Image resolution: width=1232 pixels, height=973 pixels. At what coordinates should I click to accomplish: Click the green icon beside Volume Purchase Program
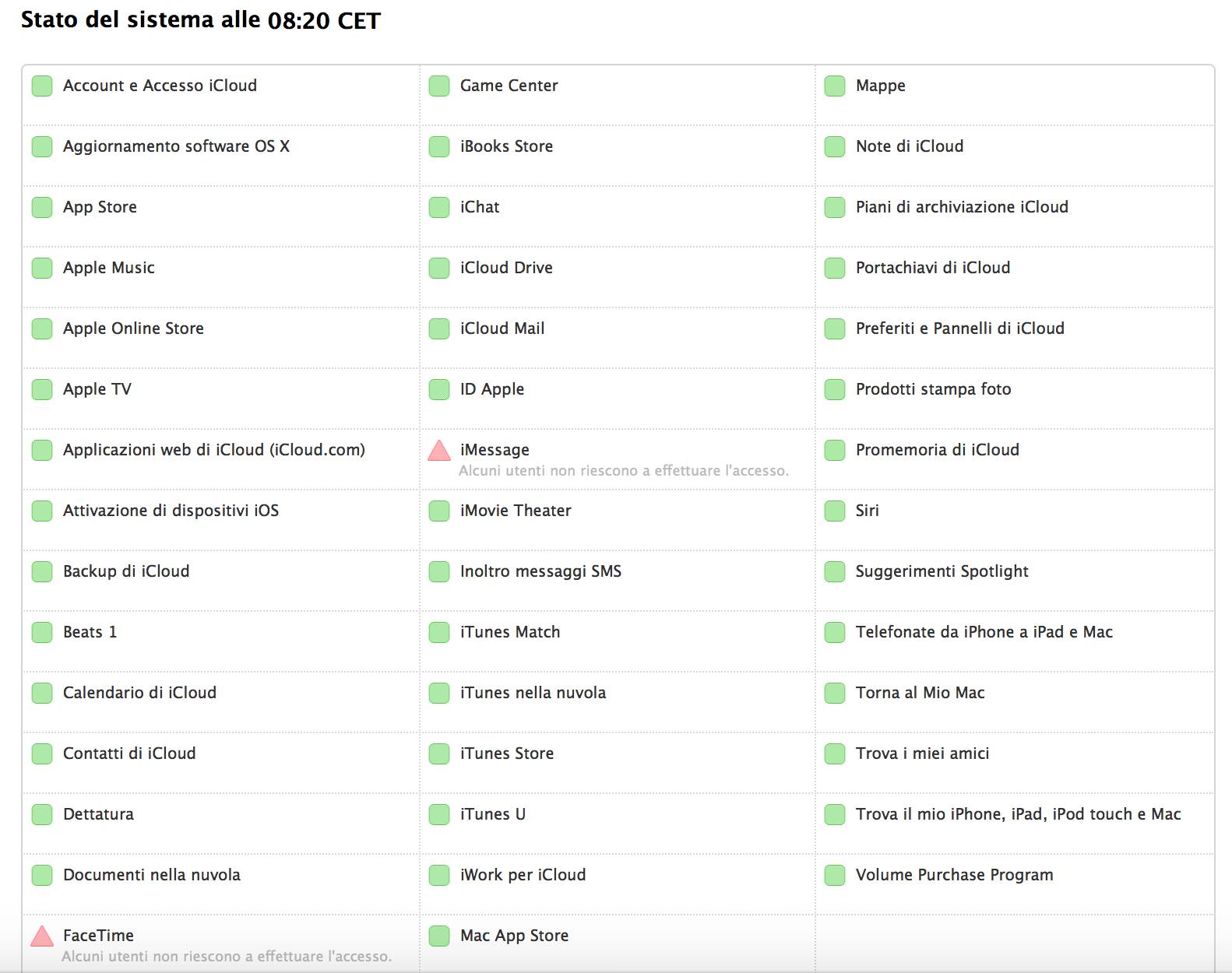pos(835,875)
